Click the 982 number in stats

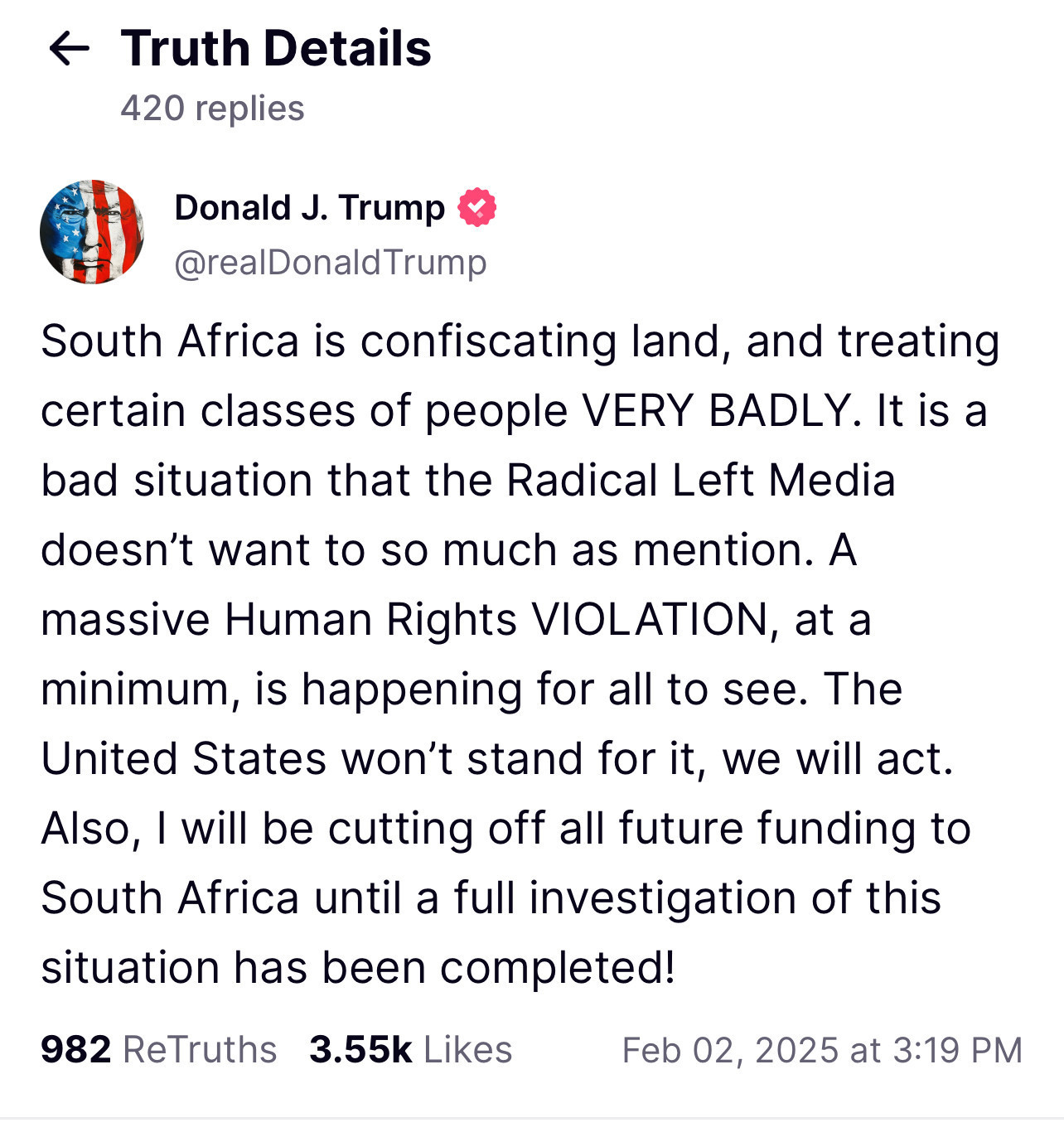click(75, 1049)
